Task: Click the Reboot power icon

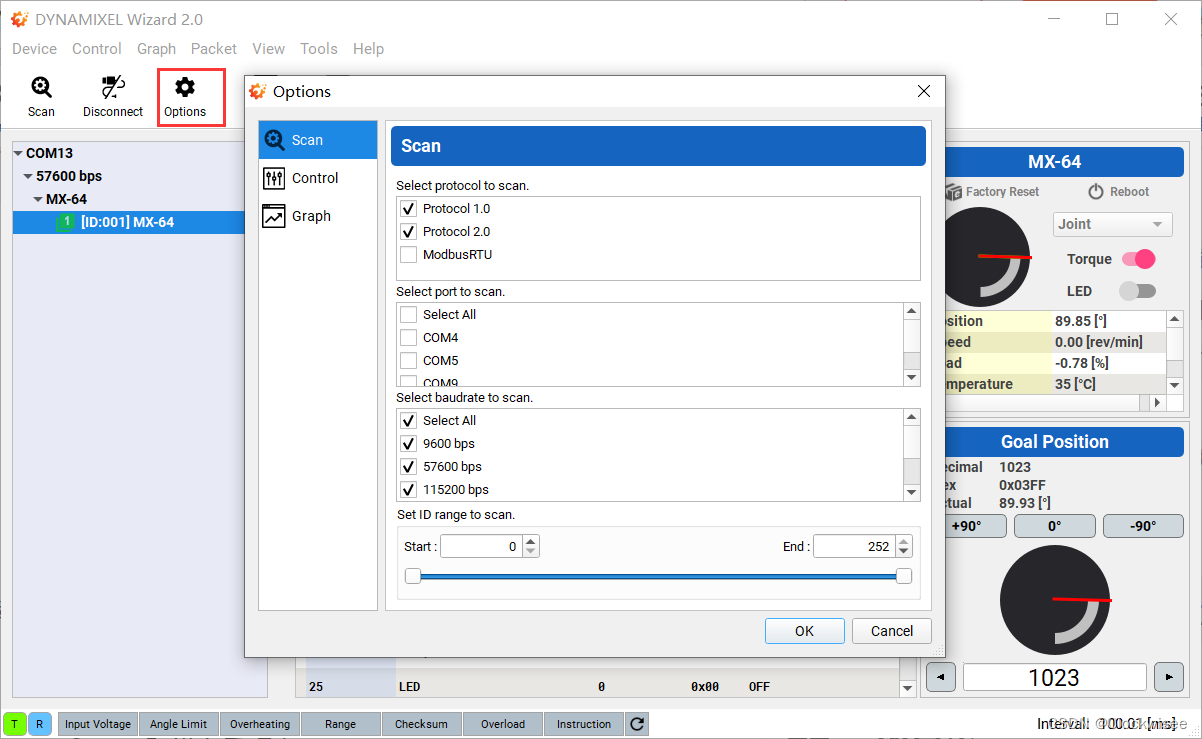Action: coord(1095,192)
